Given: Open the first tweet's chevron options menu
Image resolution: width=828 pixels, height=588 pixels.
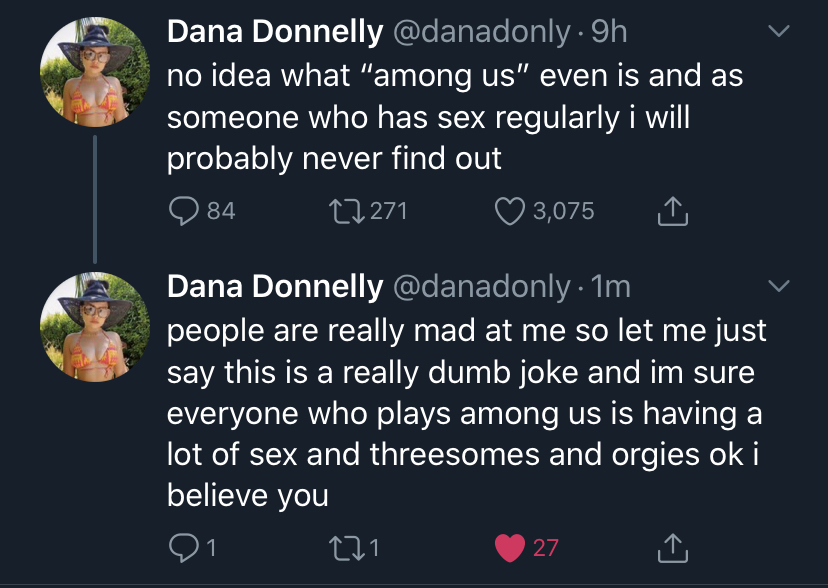Looking at the screenshot, I should pyautogui.click(x=777, y=33).
